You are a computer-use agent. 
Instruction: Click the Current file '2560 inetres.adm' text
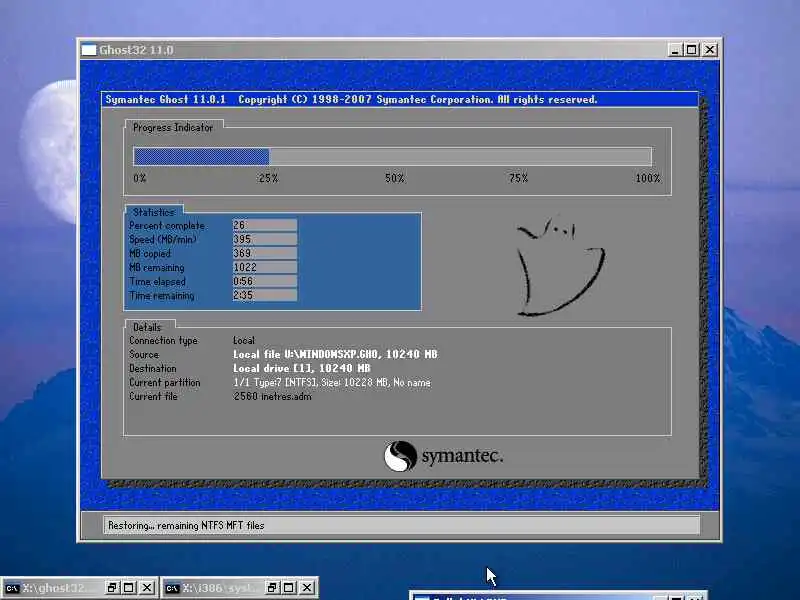(x=272, y=396)
